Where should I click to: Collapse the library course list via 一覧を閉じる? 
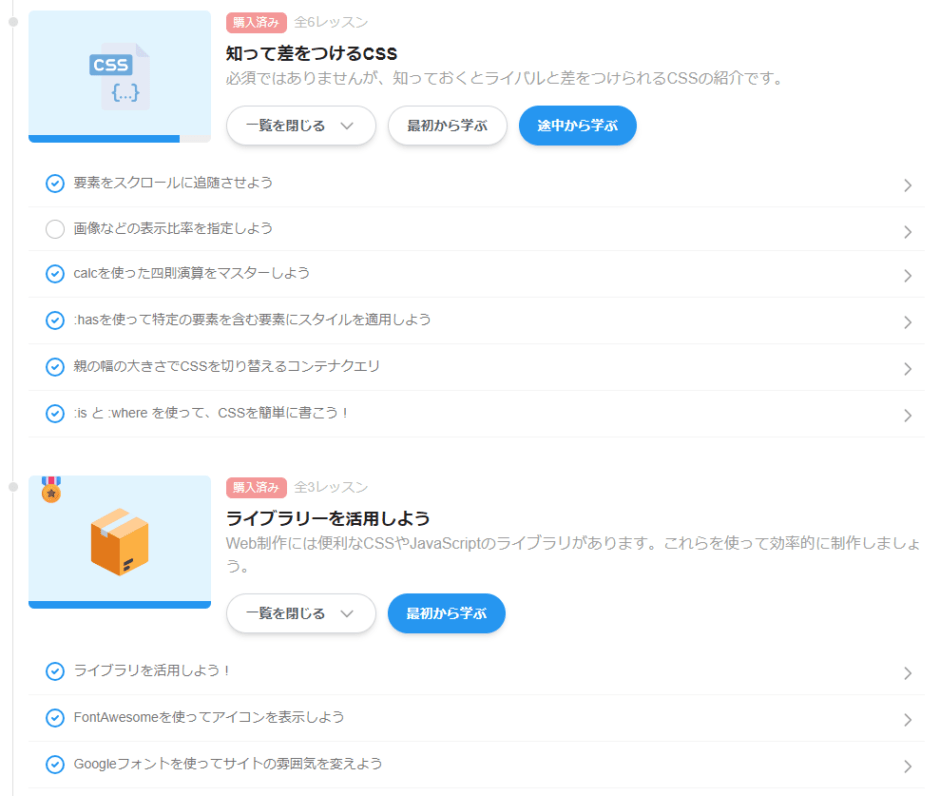[x=300, y=613]
